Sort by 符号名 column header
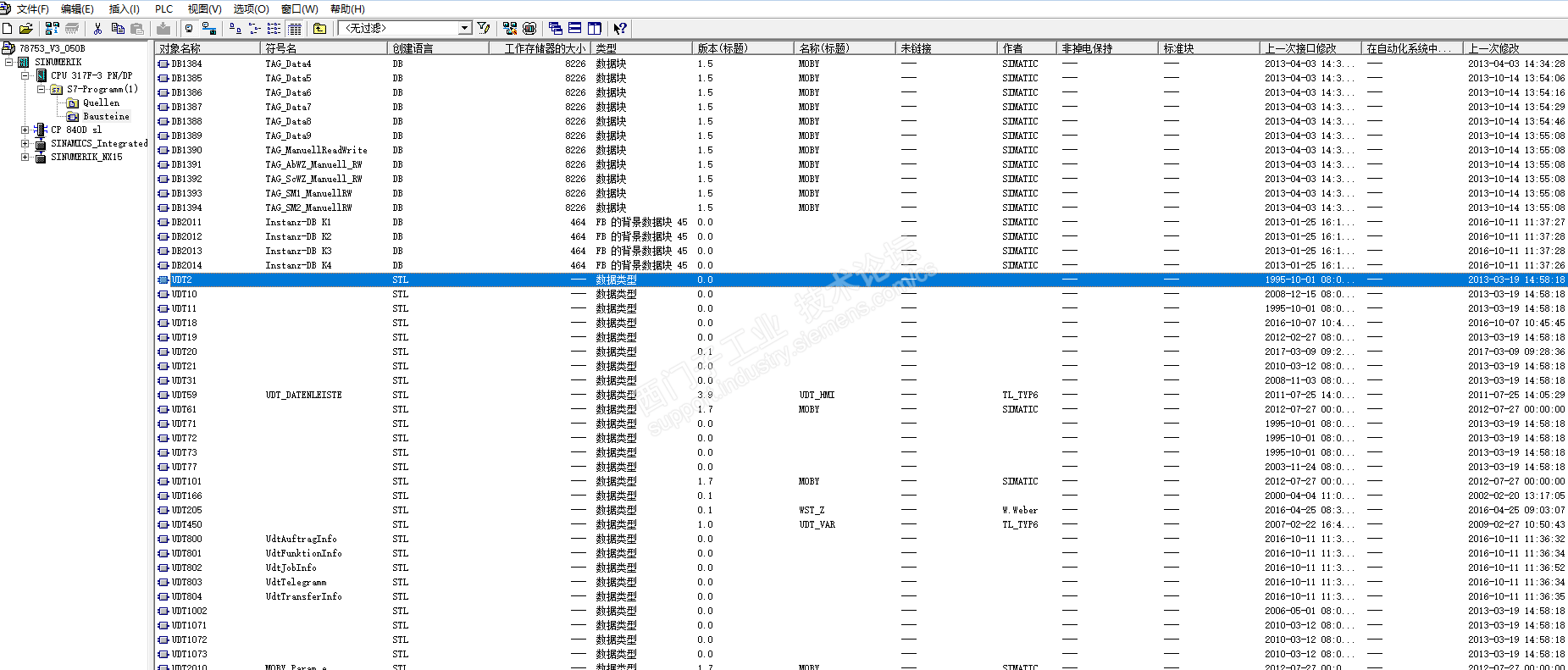 [324, 48]
